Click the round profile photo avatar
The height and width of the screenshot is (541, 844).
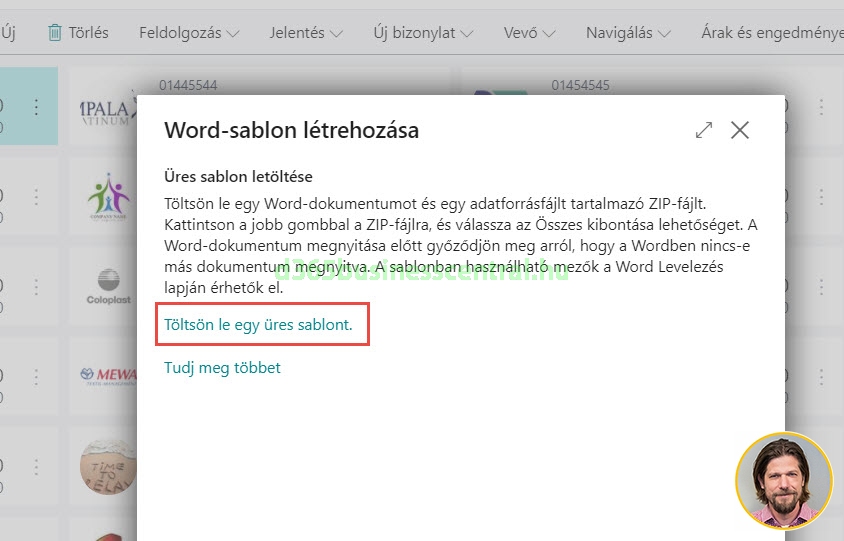(x=783, y=480)
